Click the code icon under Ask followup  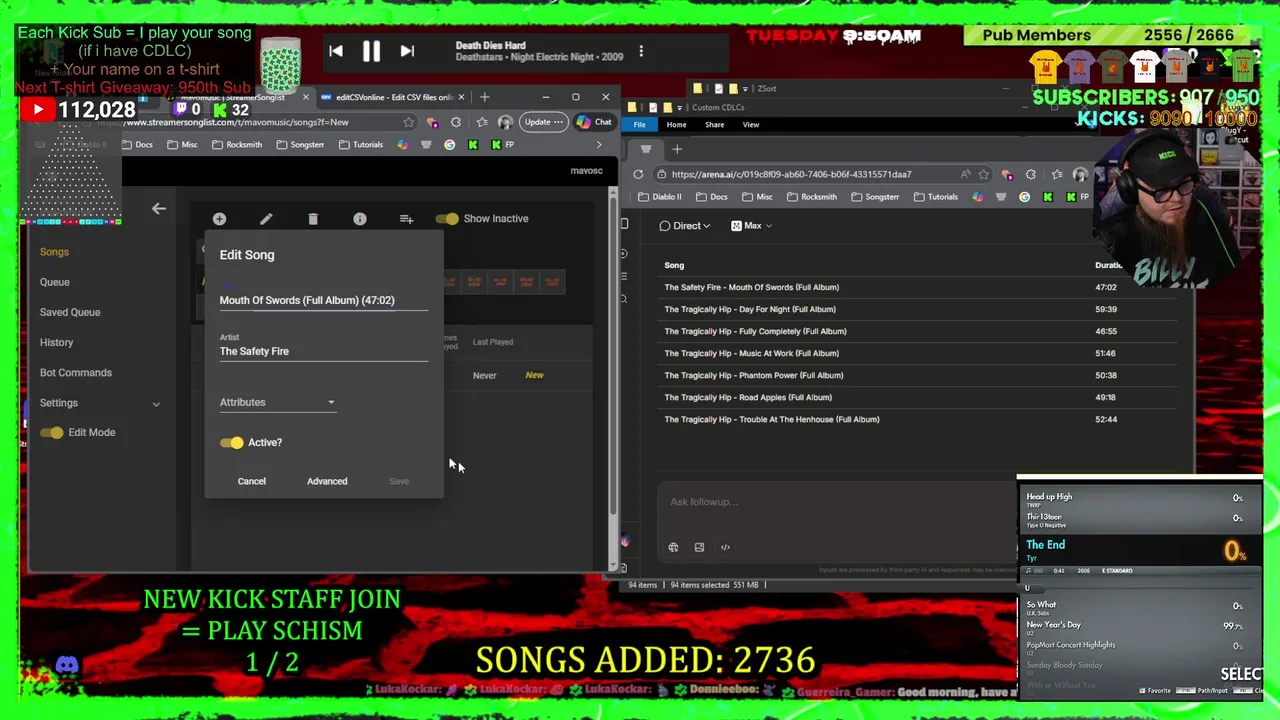point(725,547)
